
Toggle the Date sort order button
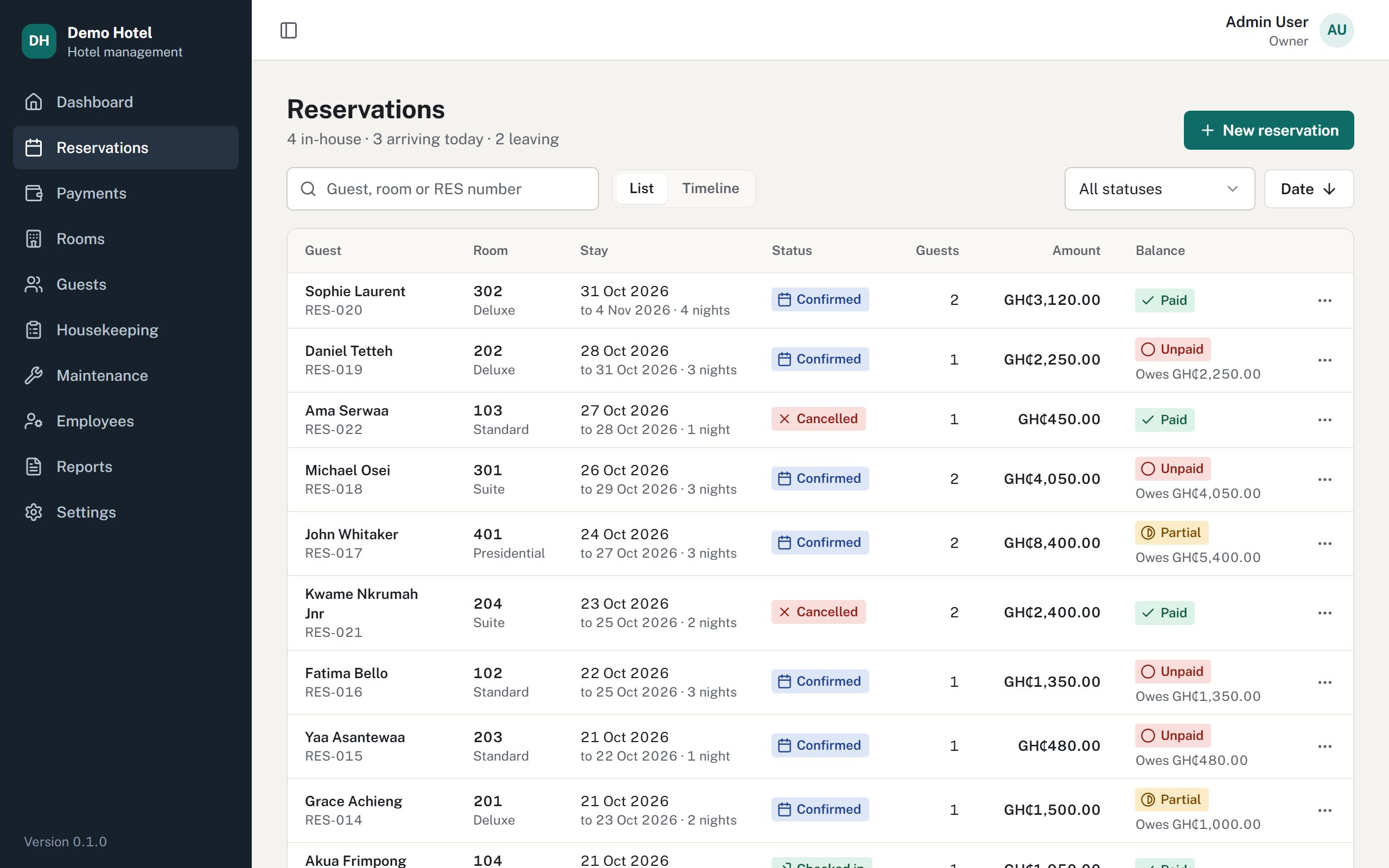[1309, 189]
